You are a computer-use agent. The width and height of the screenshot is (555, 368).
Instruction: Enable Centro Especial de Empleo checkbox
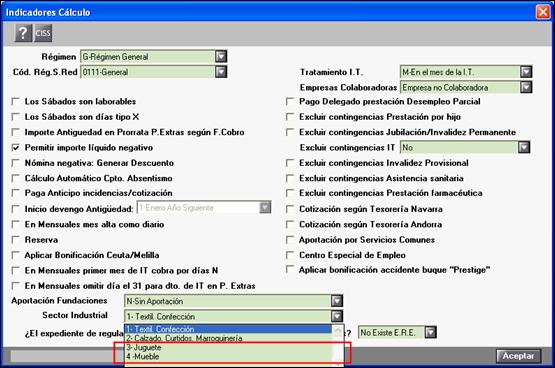point(290,255)
